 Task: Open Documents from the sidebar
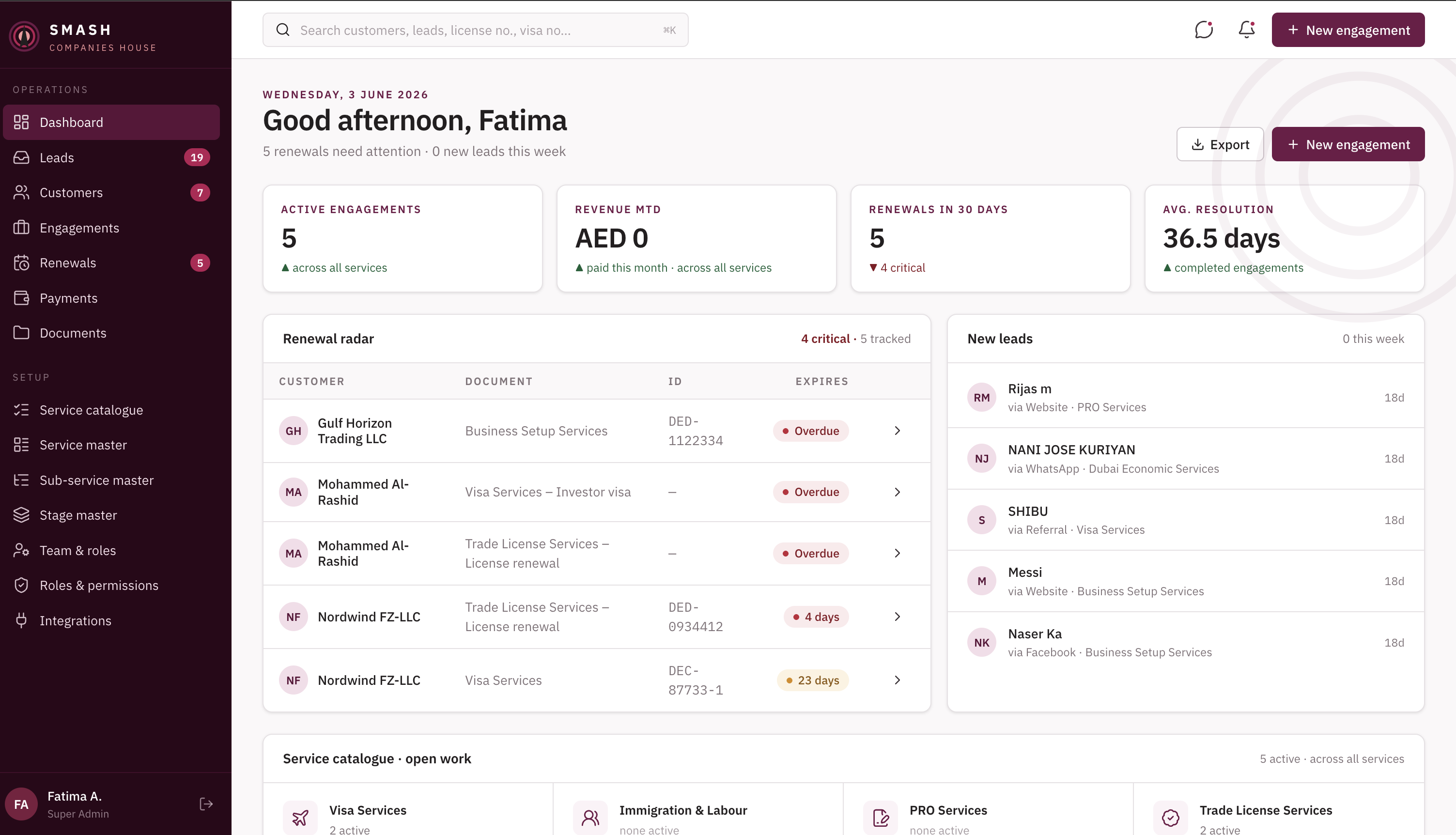(111, 333)
